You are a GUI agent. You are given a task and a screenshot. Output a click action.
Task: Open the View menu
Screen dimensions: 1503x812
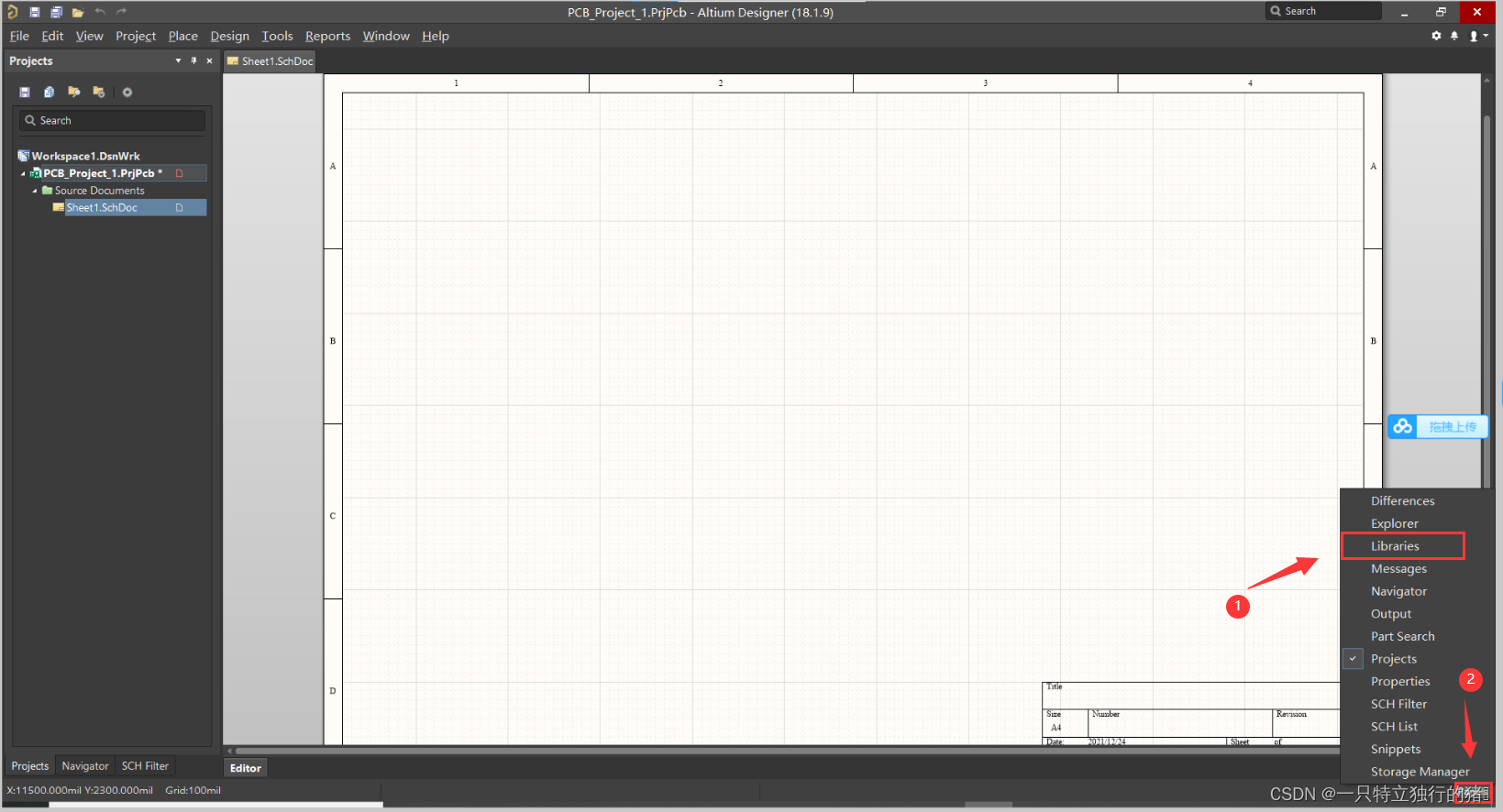point(89,36)
